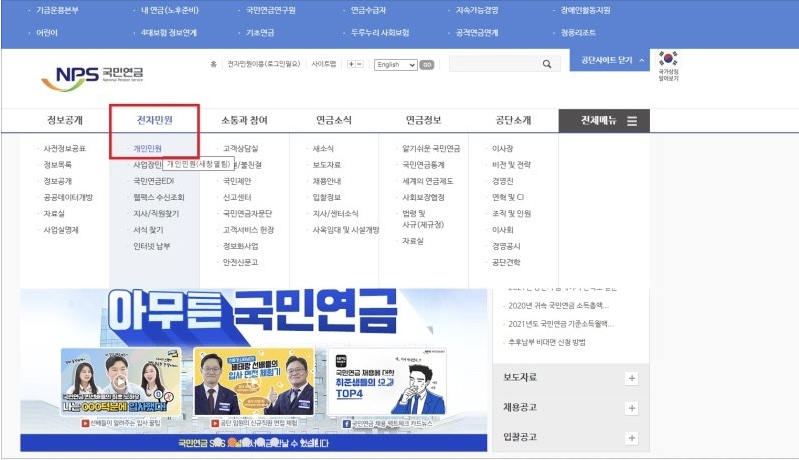
Task: Select 세계의 연금제도 submenu item
Action: pos(427,181)
